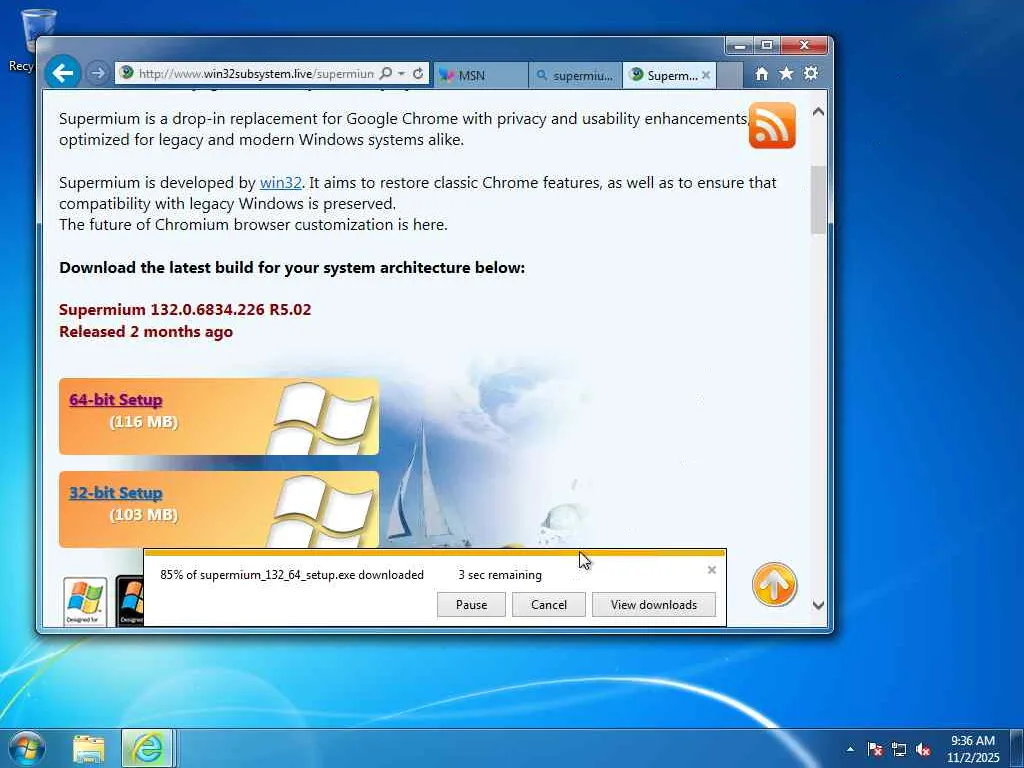The height and width of the screenshot is (768, 1024).
Task: Click the 64-bit Setup download link
Action: coord(116,399)
